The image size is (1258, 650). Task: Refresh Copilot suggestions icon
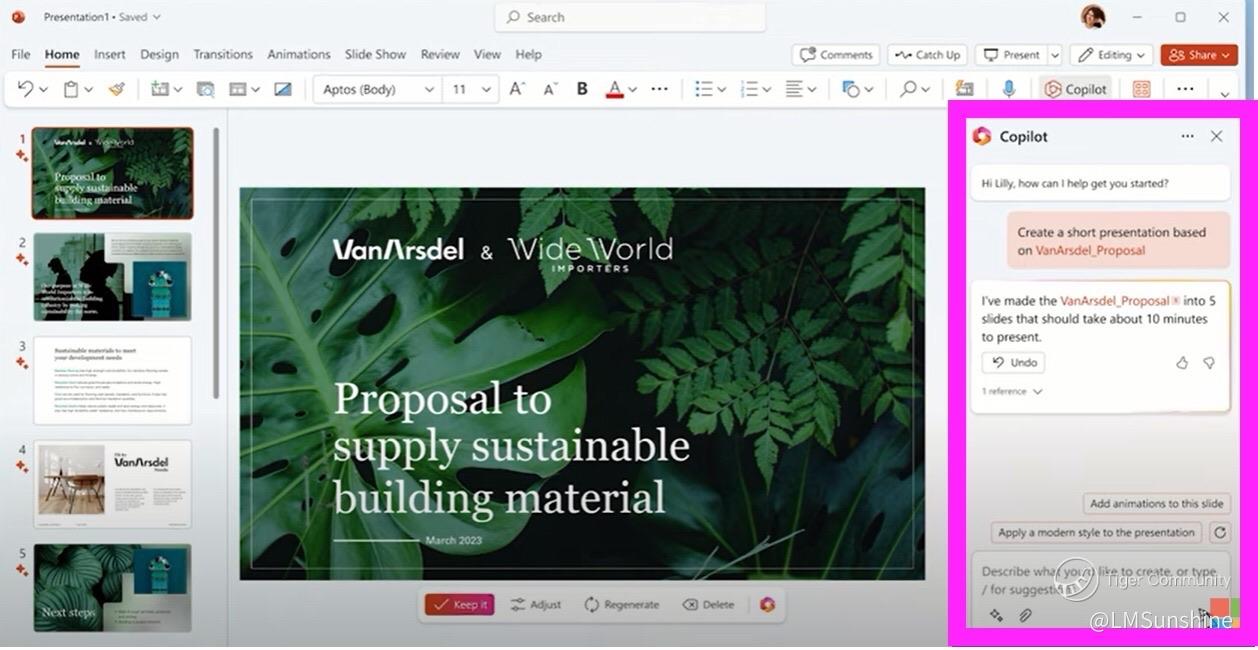click(x=1219, y=533)
